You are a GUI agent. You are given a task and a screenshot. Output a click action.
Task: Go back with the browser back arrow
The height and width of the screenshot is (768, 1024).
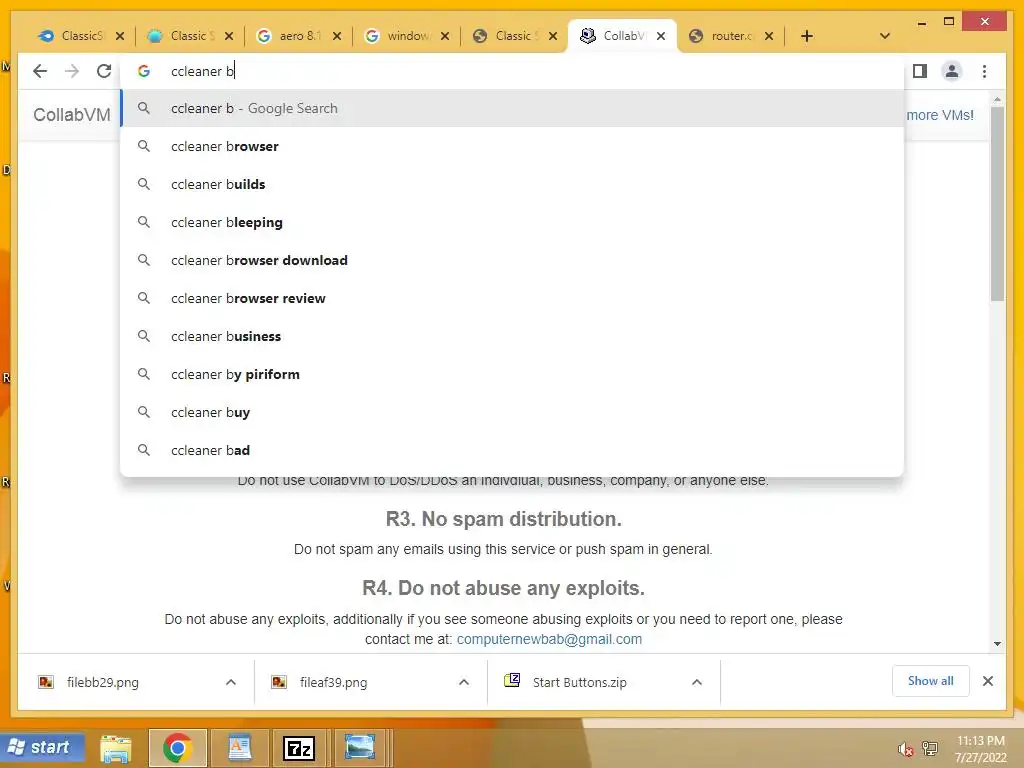[40, 71]
